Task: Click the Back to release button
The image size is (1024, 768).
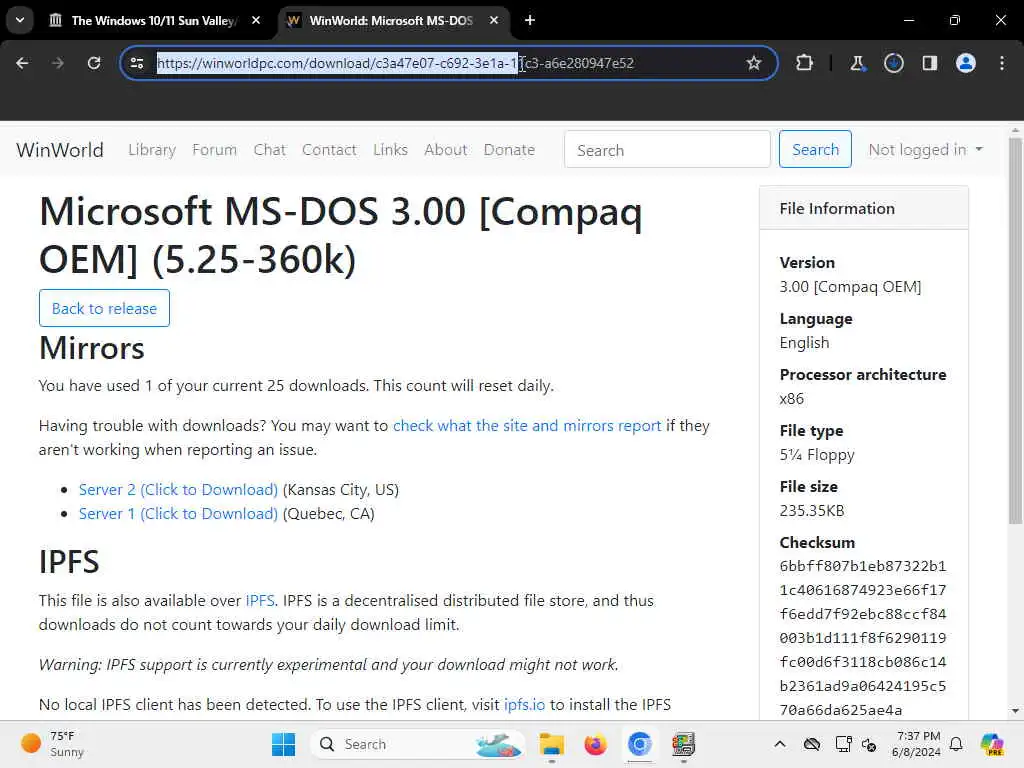Action: [x=104, y=308]
